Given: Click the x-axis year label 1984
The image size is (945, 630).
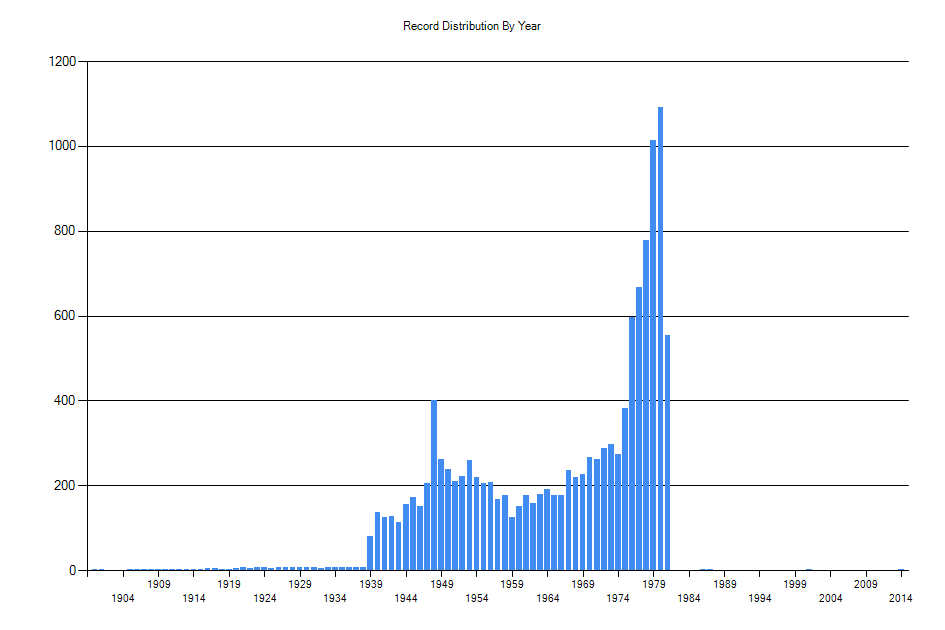Looking at the screenshot, I should tap(689, 598).
